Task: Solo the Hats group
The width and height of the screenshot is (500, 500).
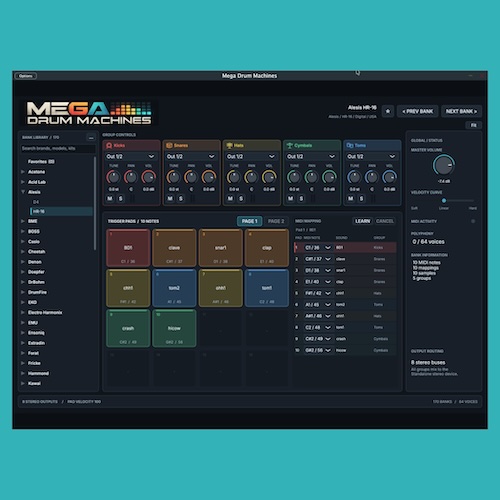Action: point(241,199)
